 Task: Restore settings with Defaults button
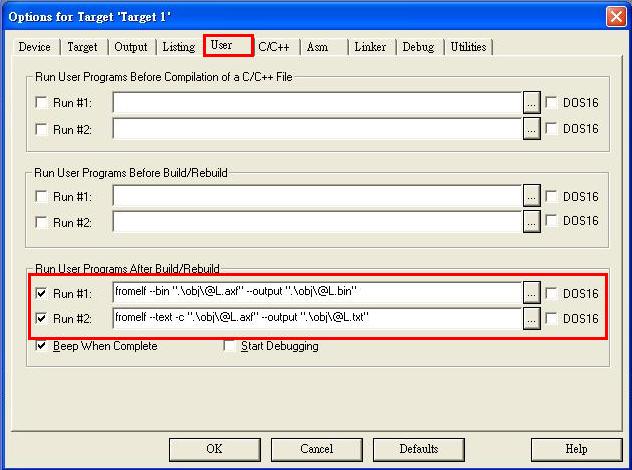tap(418, 449)
